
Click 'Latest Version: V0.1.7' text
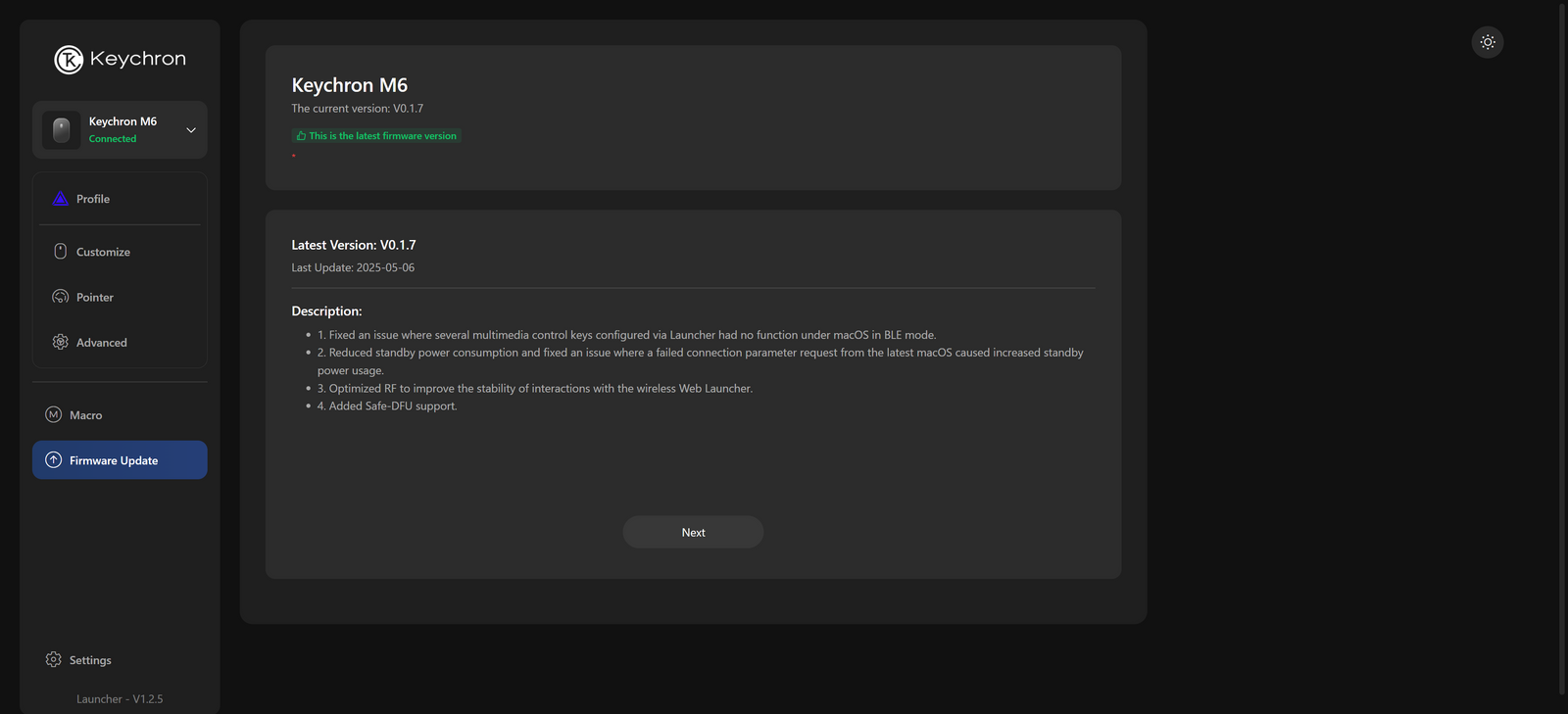[354, 245]
